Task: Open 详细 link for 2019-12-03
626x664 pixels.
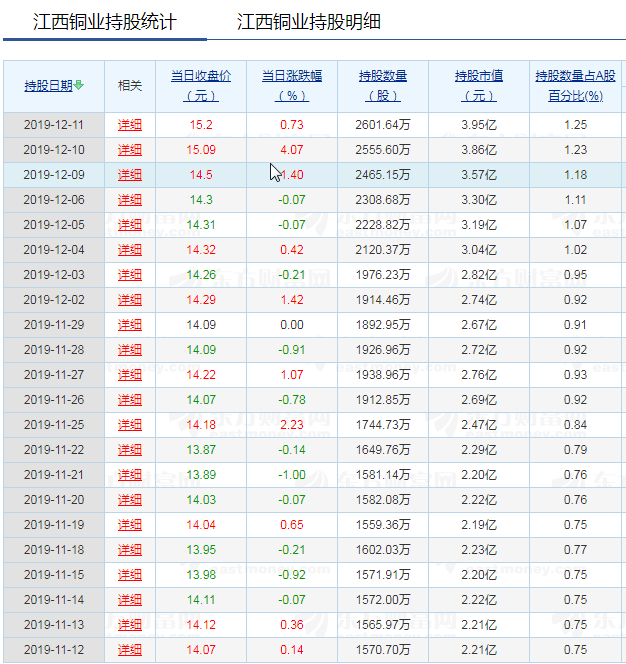Action: (130, 275)
